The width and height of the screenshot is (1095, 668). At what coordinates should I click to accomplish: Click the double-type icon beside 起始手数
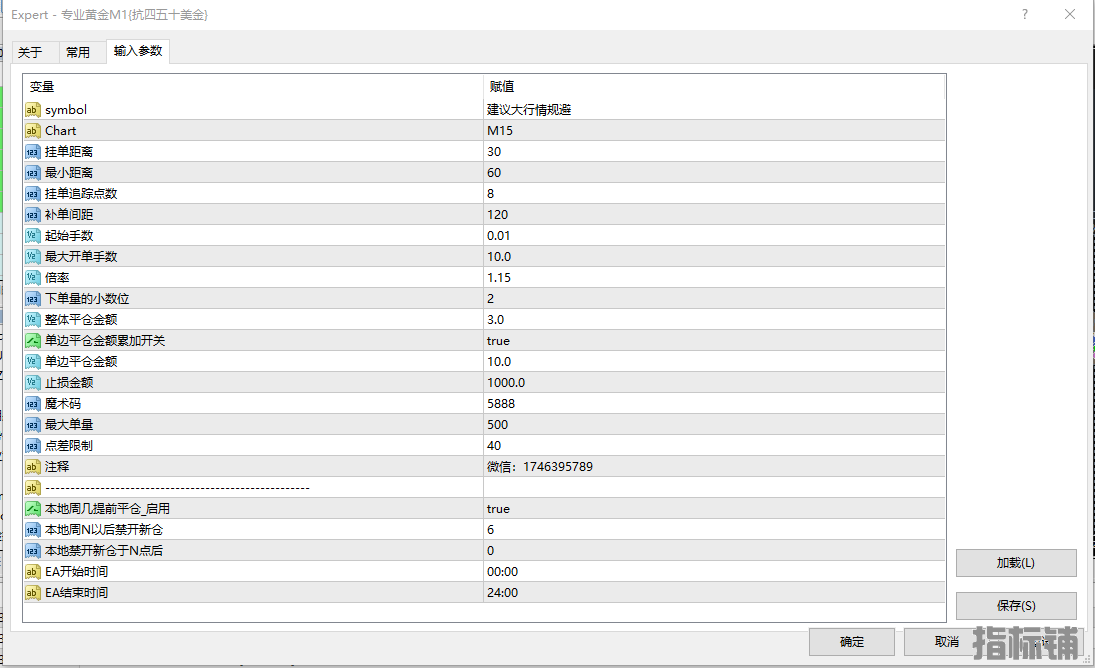33,236
